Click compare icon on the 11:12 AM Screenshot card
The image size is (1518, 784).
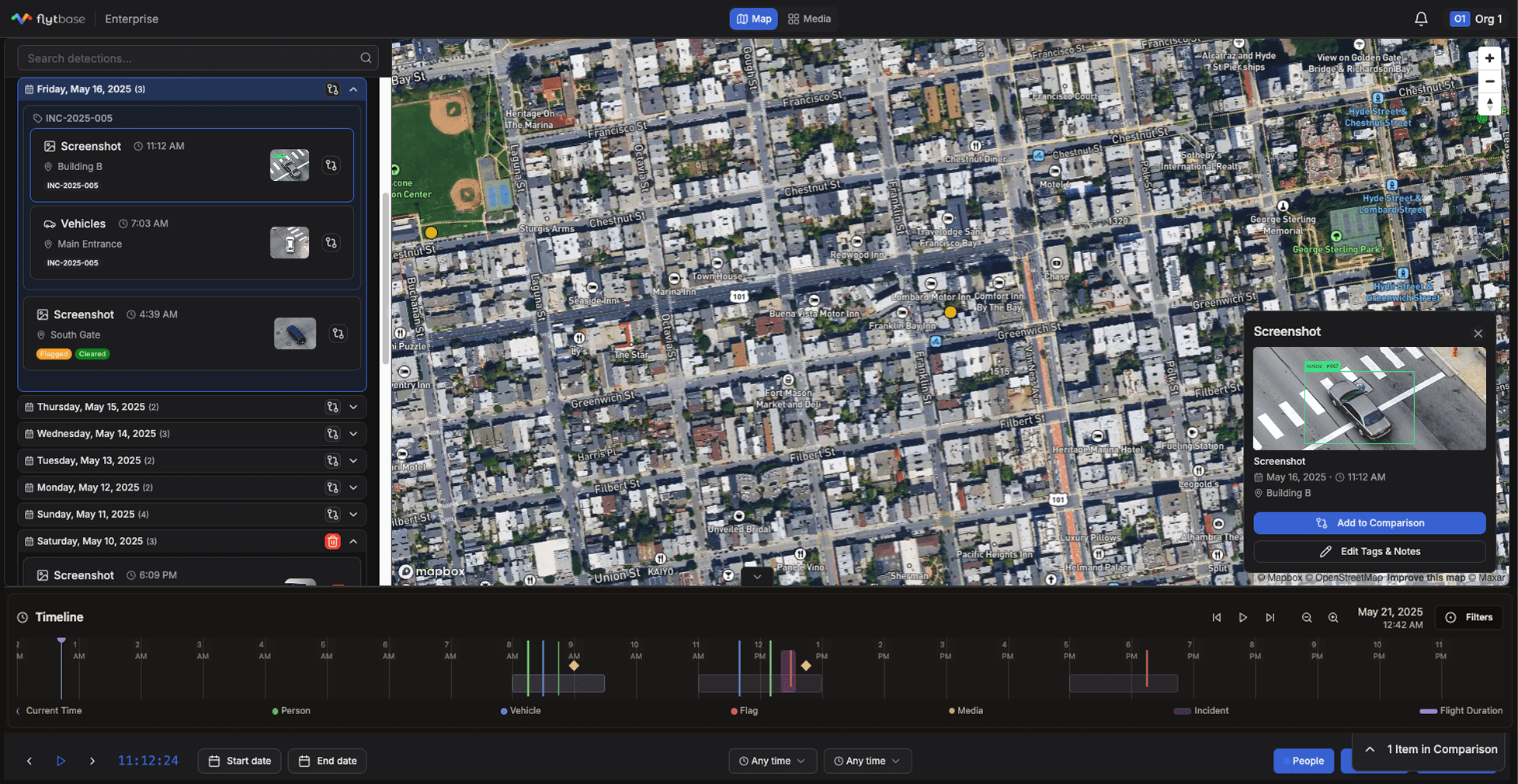pyautogui.click(x=332, y=165)
